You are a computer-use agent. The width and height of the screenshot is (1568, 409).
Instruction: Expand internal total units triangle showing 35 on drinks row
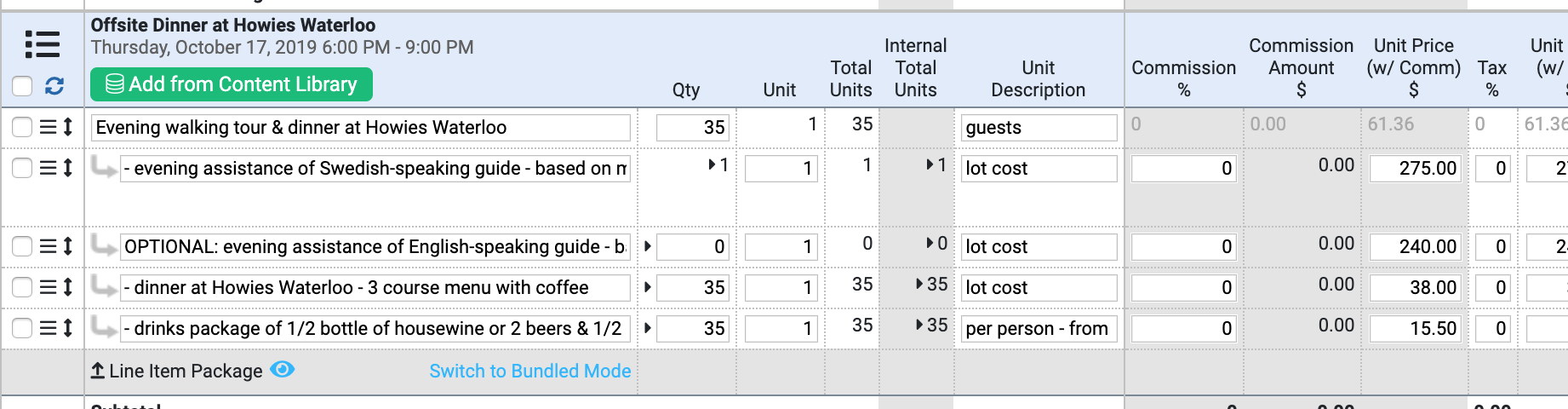click(919, 325)
